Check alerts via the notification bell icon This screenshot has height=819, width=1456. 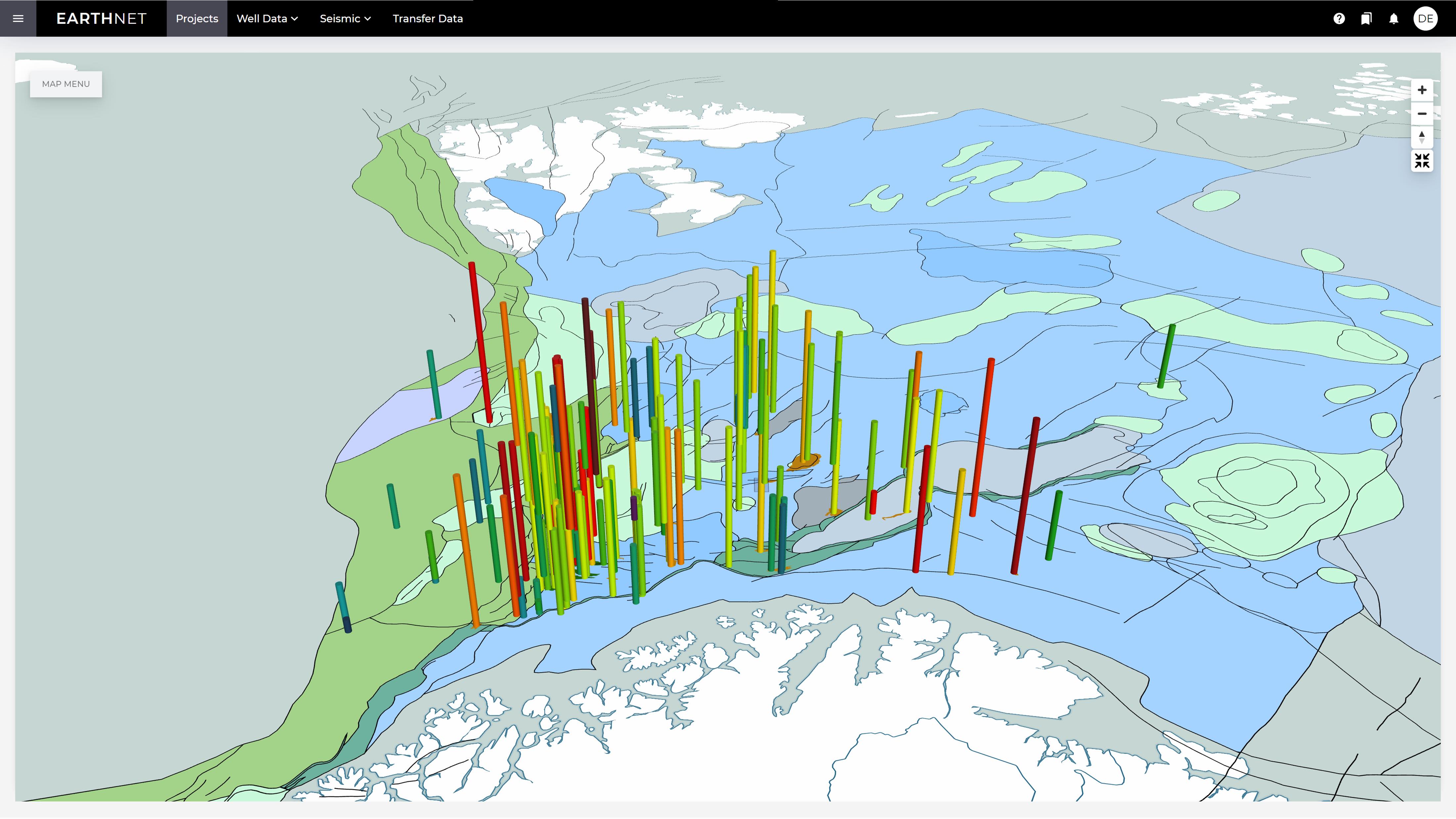tap(1394, 18)
